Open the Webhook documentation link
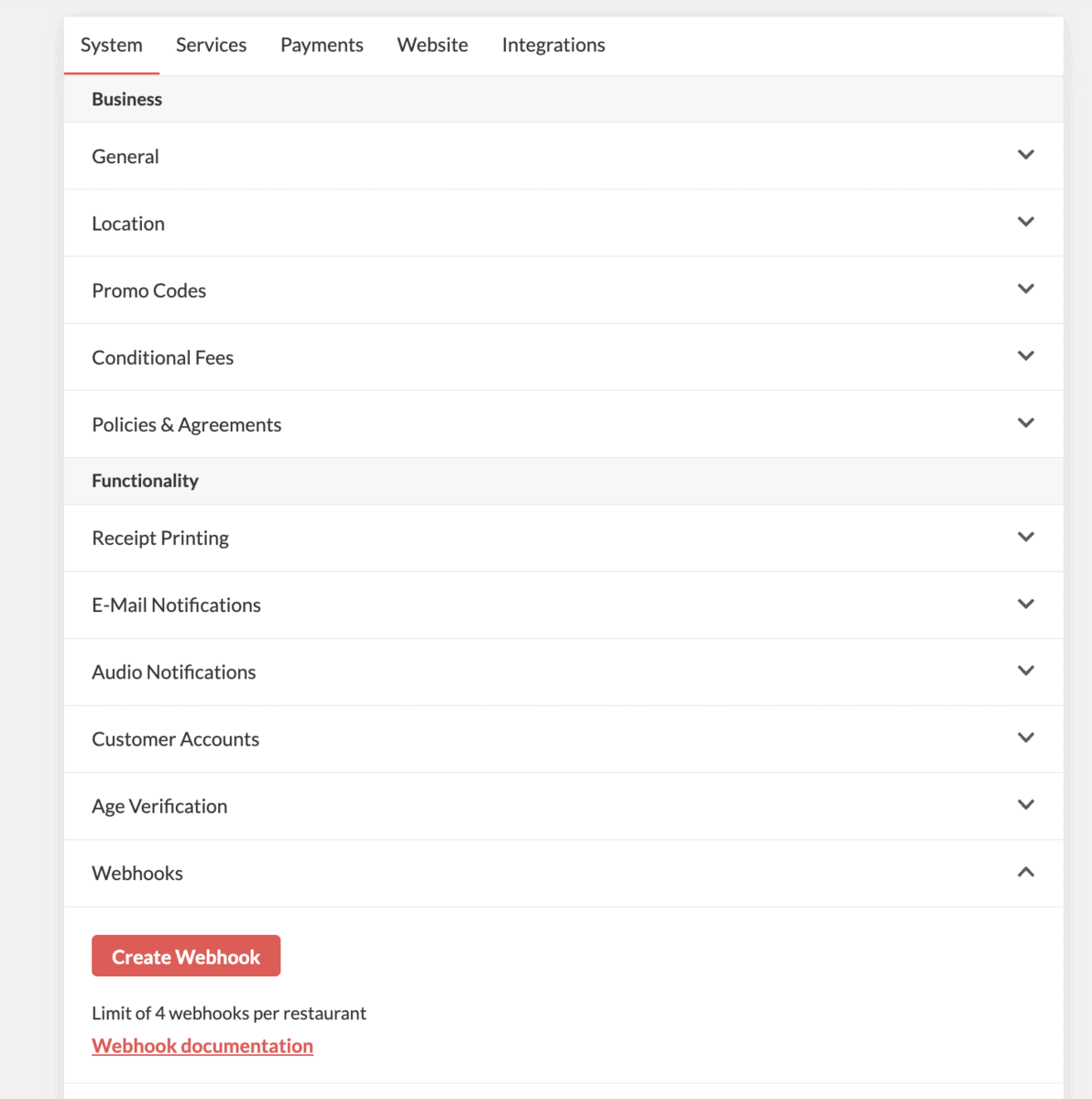 tap(202, 1045)
